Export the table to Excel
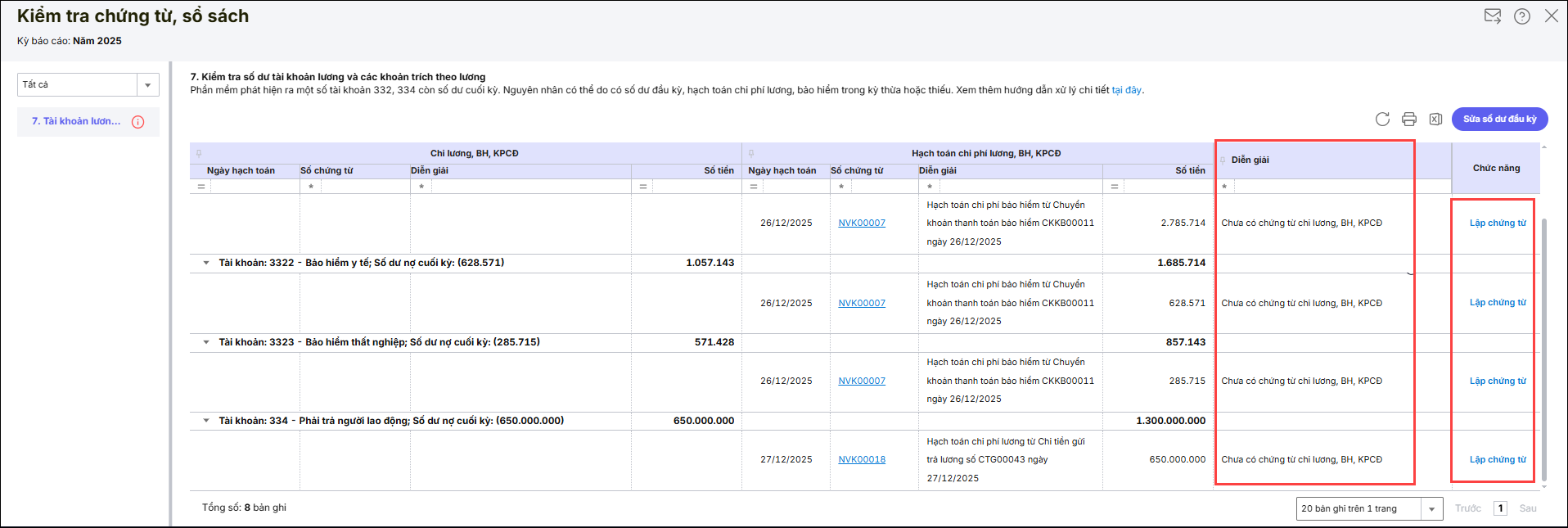The width and height of the screenshot is (1568, 528). pyautogui.click(x=1435, y=120)
